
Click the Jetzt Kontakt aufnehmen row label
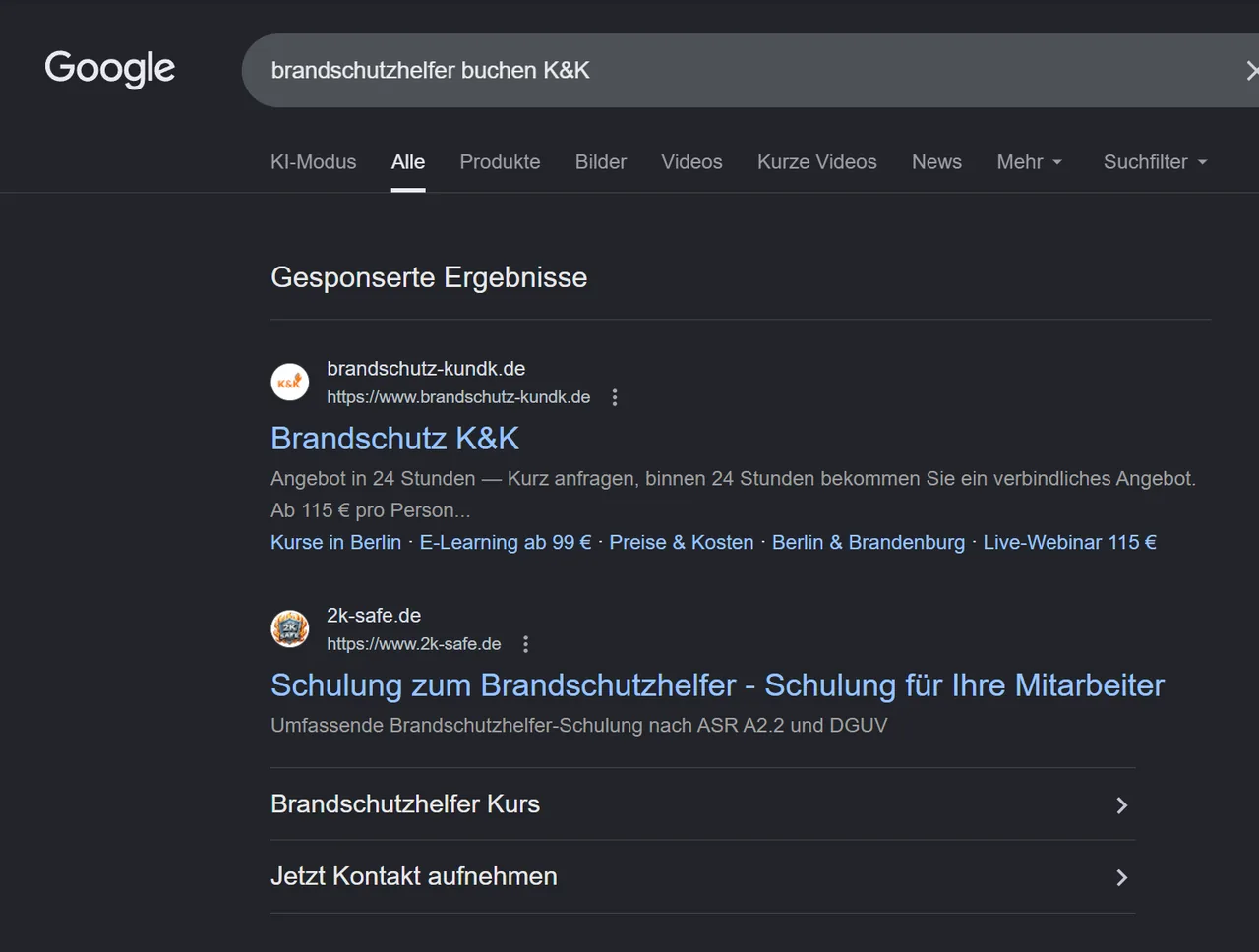414,876
